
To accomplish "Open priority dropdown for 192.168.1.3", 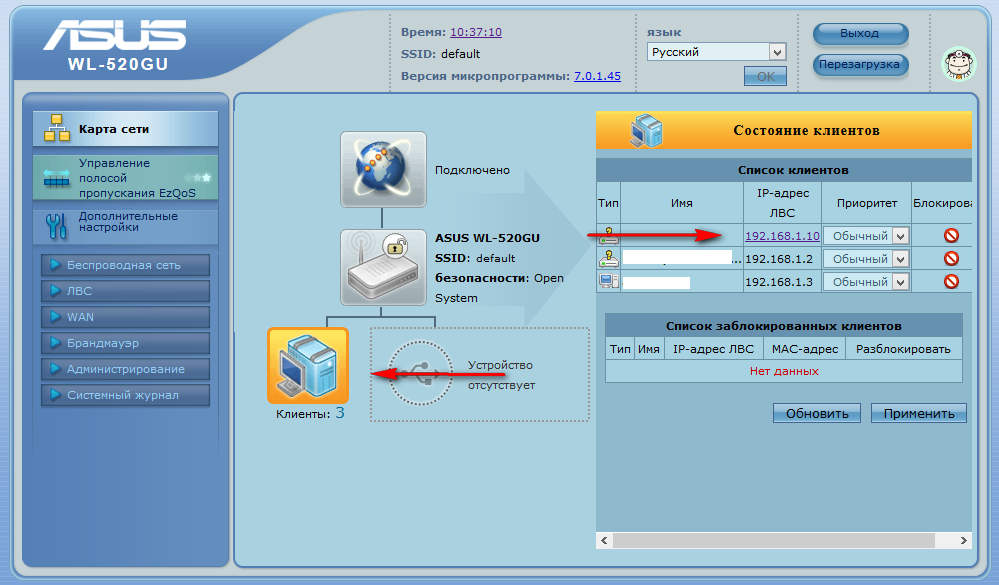I will [x=866, y=282].
